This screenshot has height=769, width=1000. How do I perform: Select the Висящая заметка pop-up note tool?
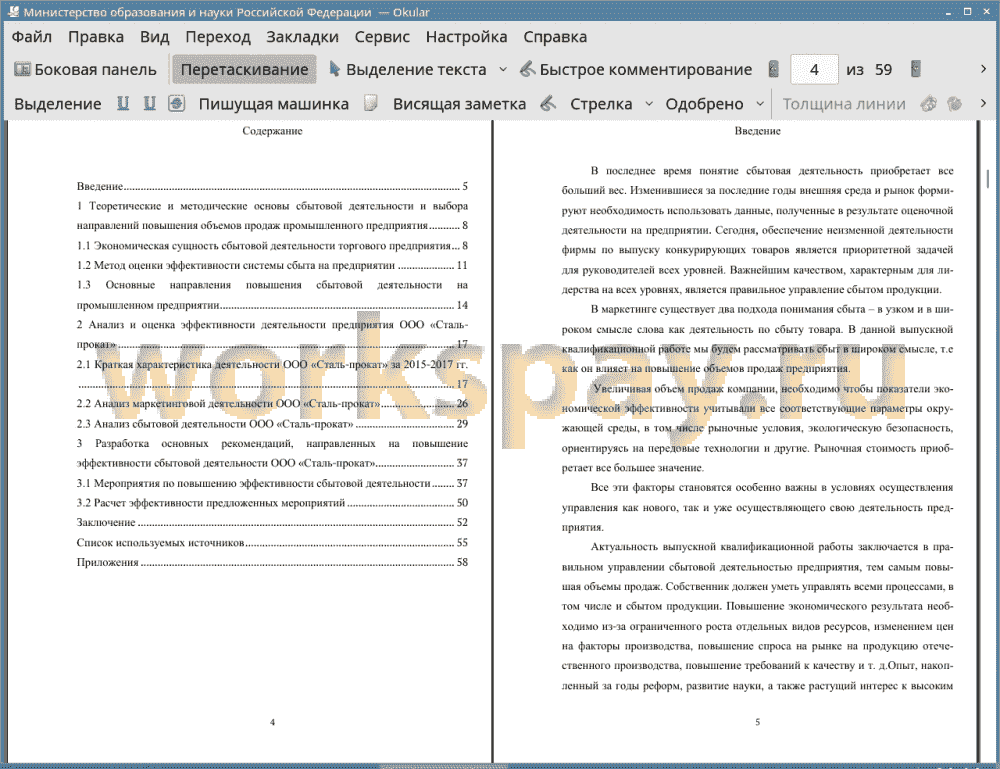[459, 104]
